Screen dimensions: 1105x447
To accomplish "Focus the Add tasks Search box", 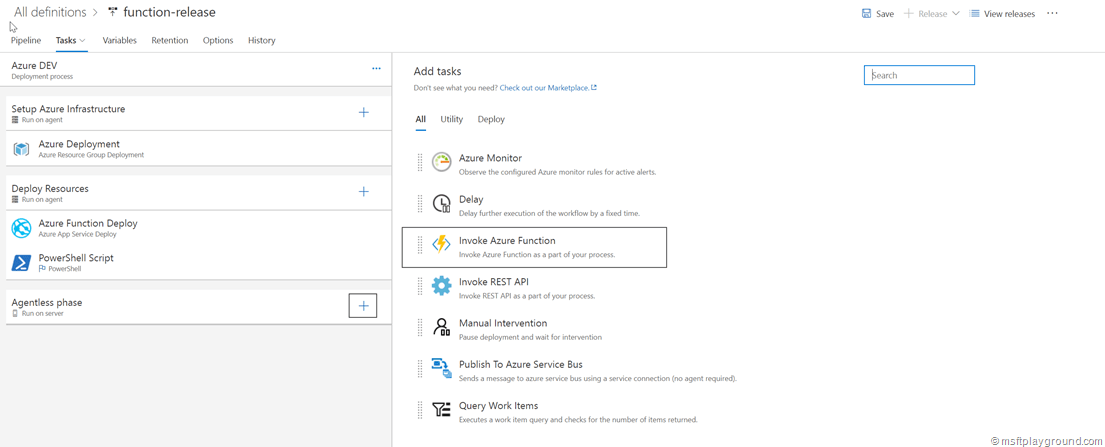I will point(919,75).
